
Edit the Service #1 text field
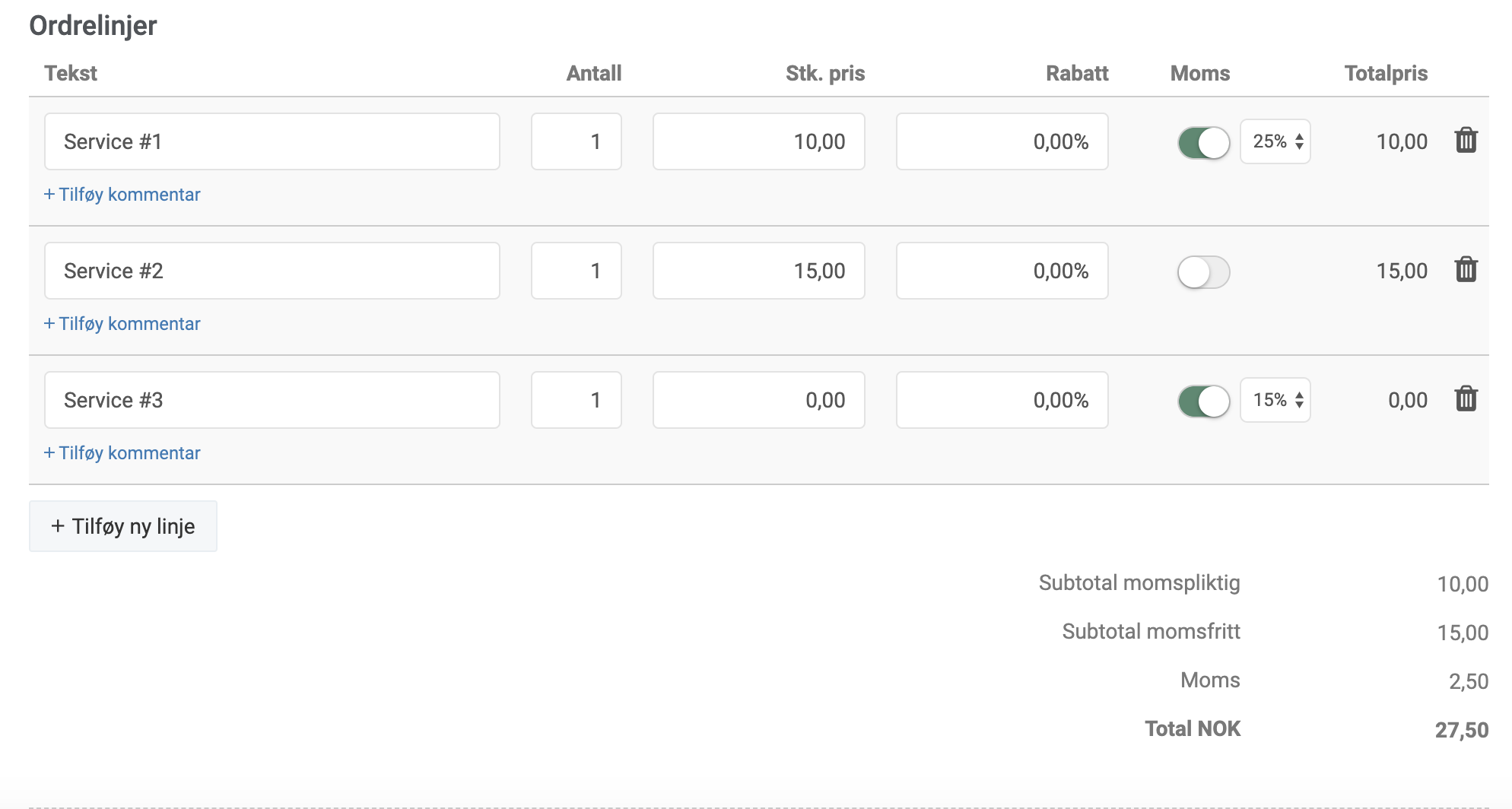tap(272, 141)
